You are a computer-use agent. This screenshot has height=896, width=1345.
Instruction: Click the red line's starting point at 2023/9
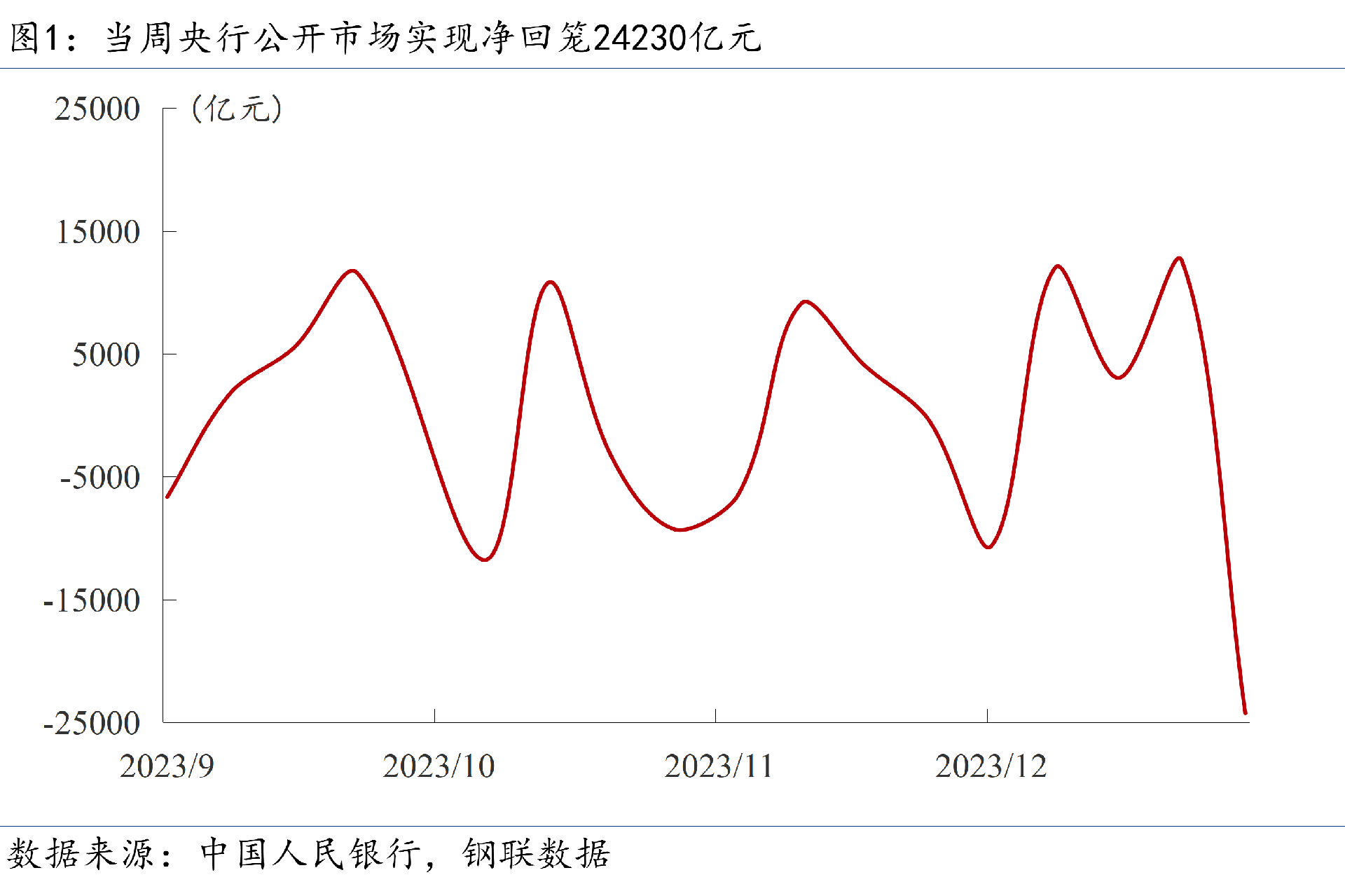(x=167, y=497)
